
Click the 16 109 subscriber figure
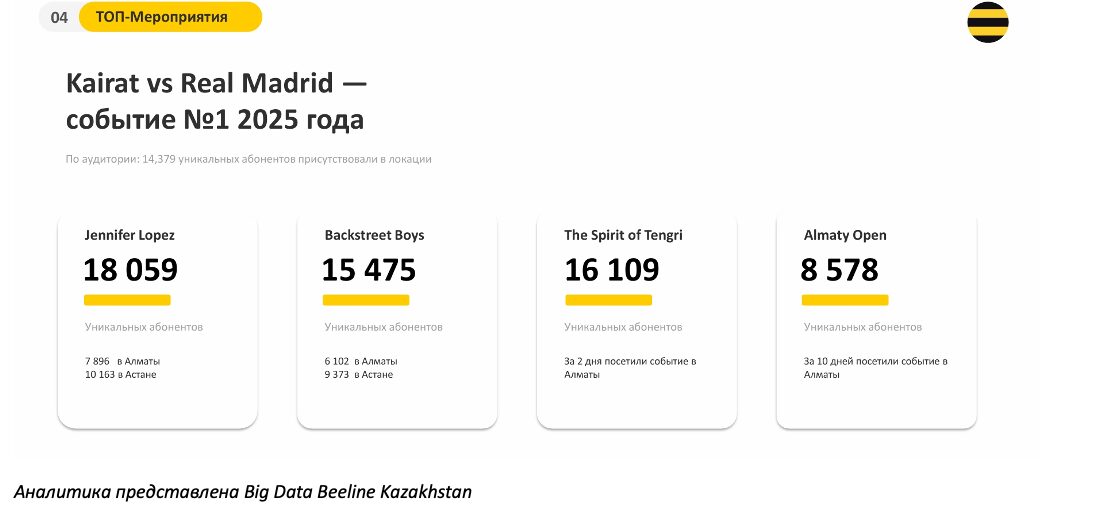(x=612, y=270)
